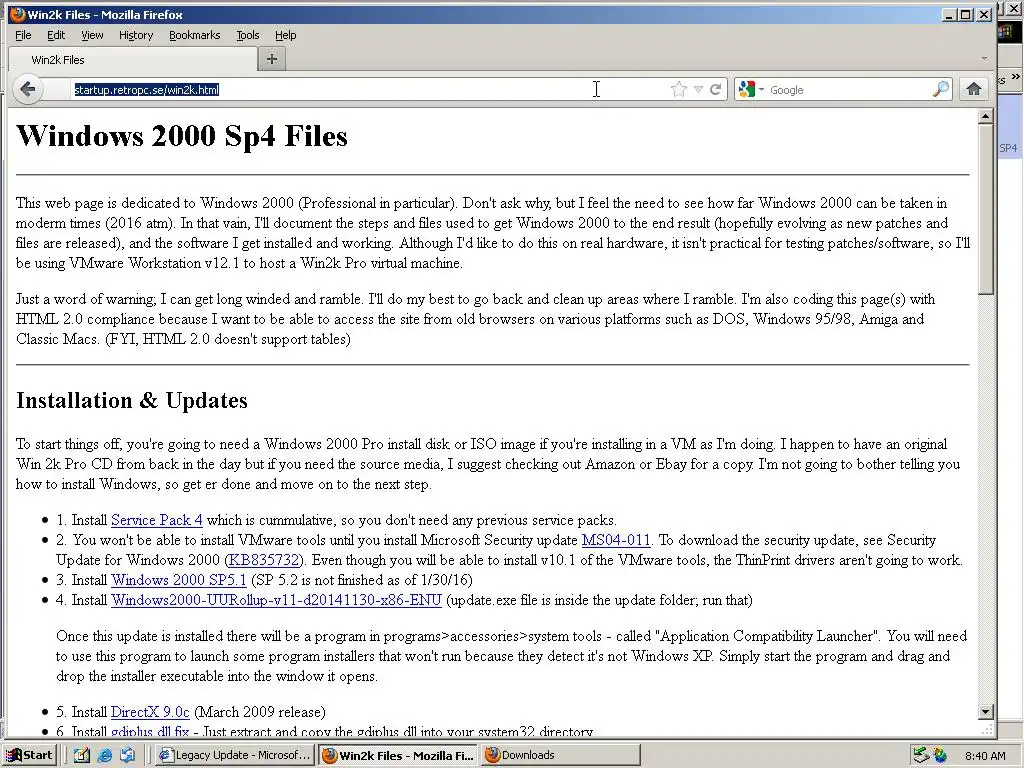The width and height of the screenshot is (1024, 768).
Task: Open the History menu
Action: (136, 35)
